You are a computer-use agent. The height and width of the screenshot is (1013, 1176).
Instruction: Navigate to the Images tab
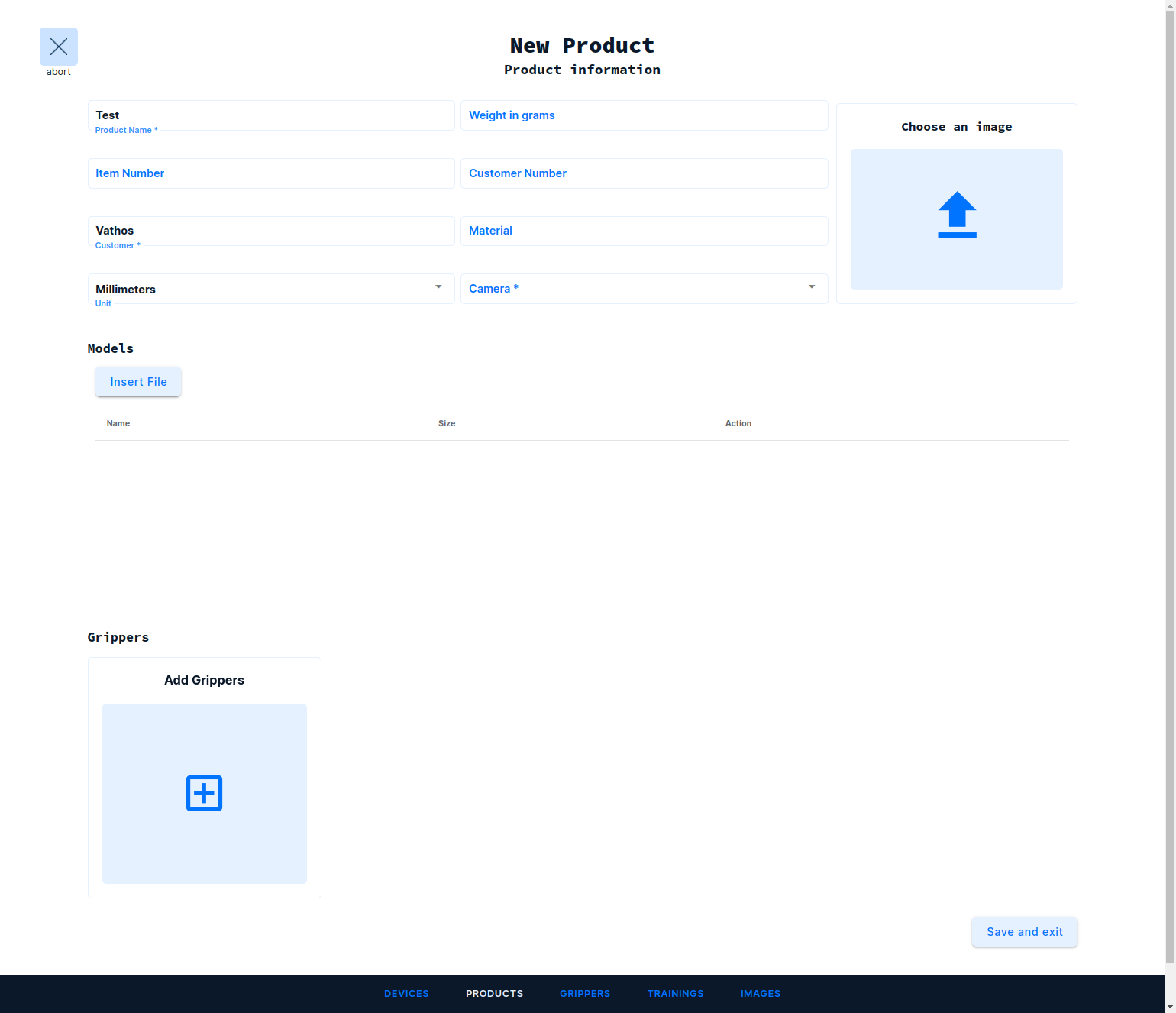point(760,994)
